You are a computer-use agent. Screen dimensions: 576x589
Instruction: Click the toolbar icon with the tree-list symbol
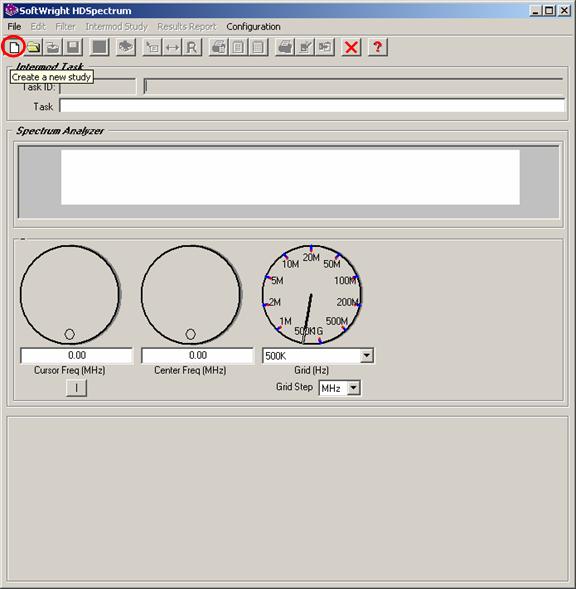point(153,47)
